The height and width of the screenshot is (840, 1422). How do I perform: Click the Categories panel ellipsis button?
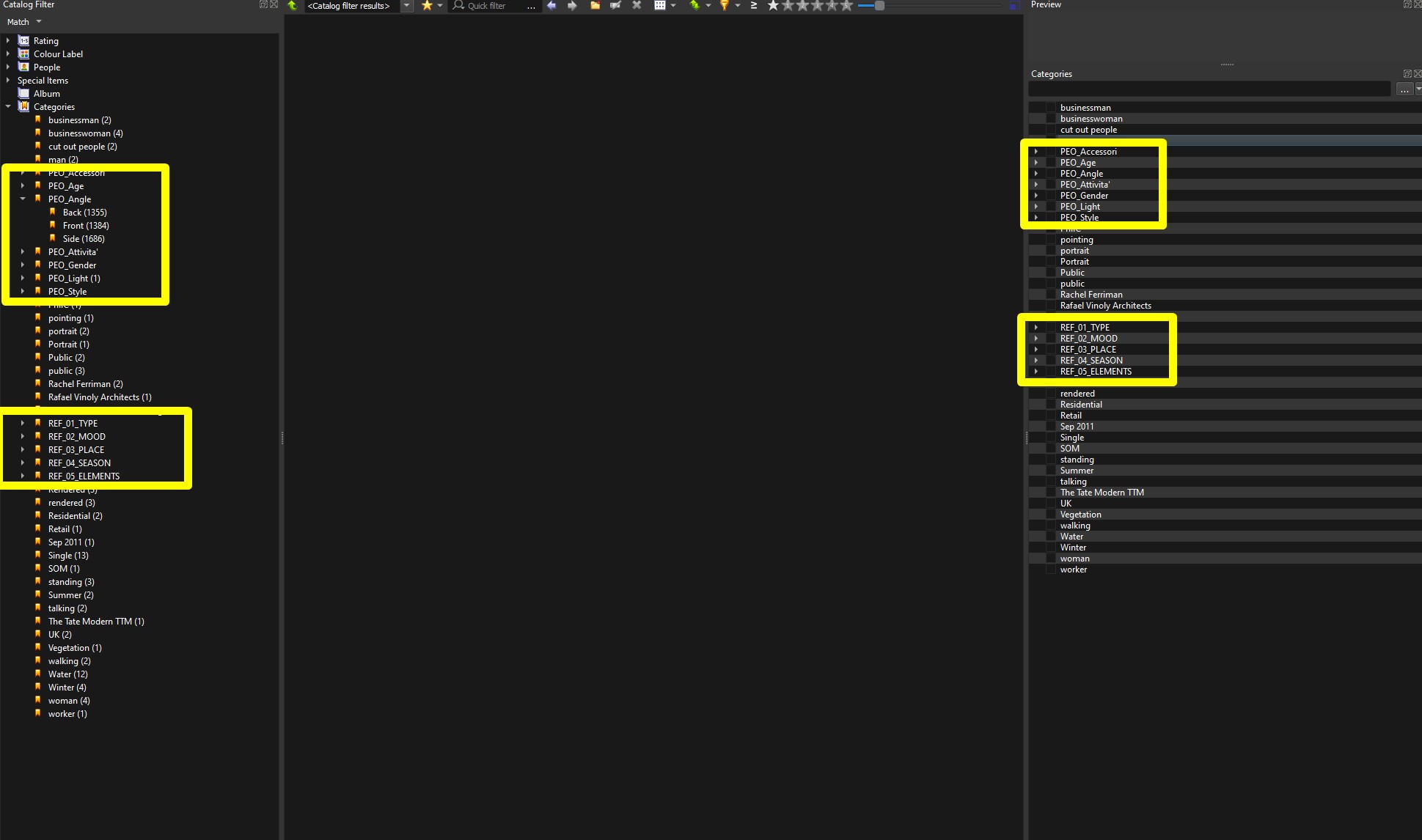point(1404,89)
